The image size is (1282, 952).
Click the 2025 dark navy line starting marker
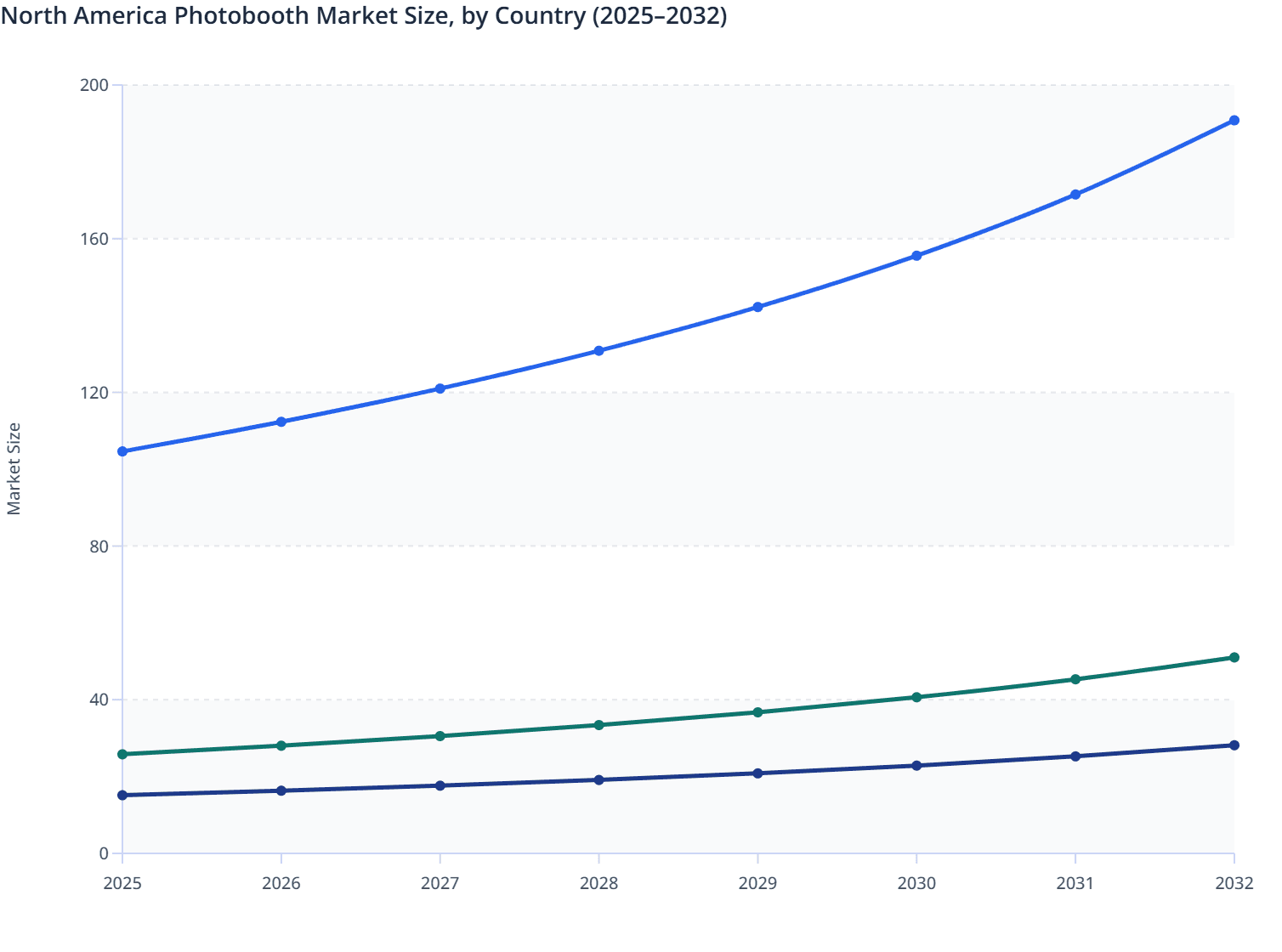click(x=122, y=795)
